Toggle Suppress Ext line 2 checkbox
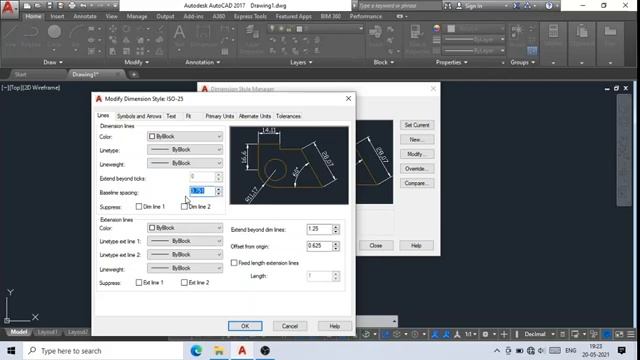 [184, 282]
